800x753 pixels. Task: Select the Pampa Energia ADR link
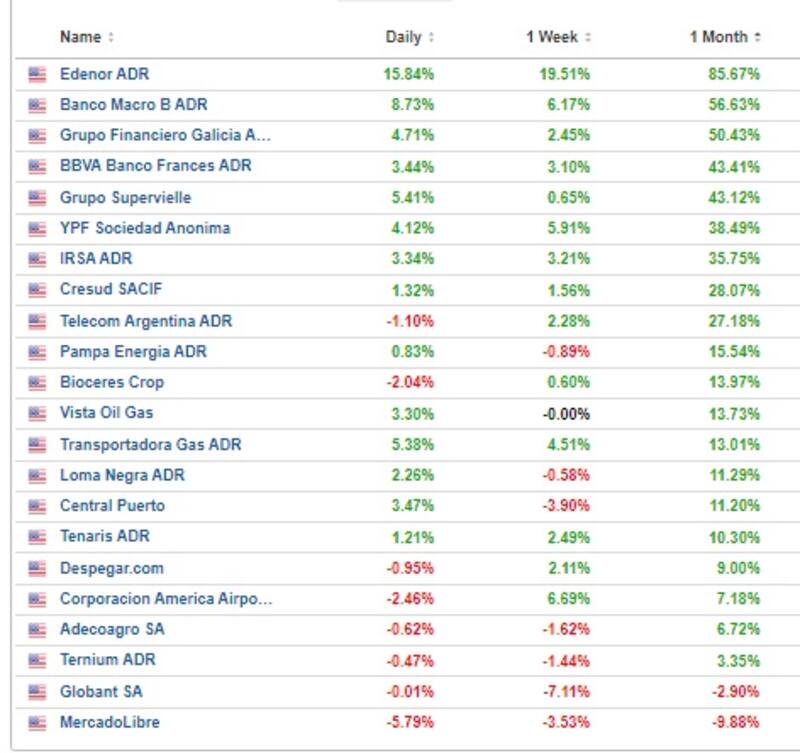pyautogui.click(x=133, y=352)
